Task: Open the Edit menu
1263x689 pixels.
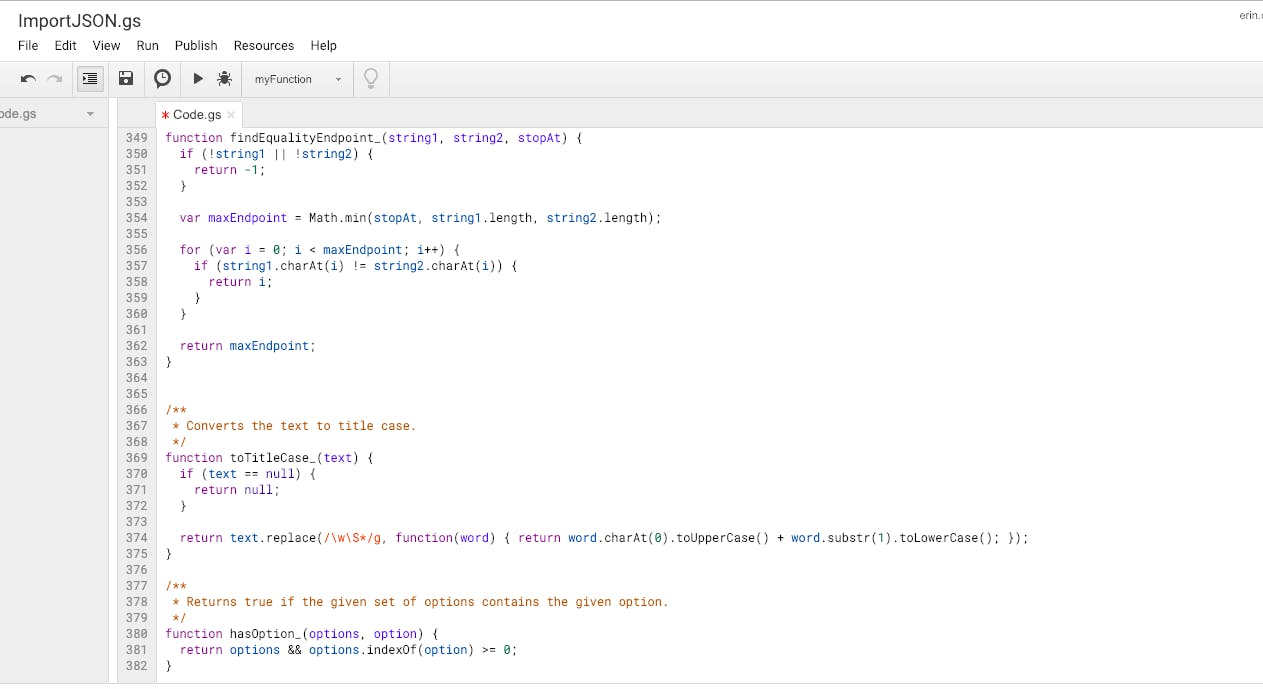Action: pos(66,45)
